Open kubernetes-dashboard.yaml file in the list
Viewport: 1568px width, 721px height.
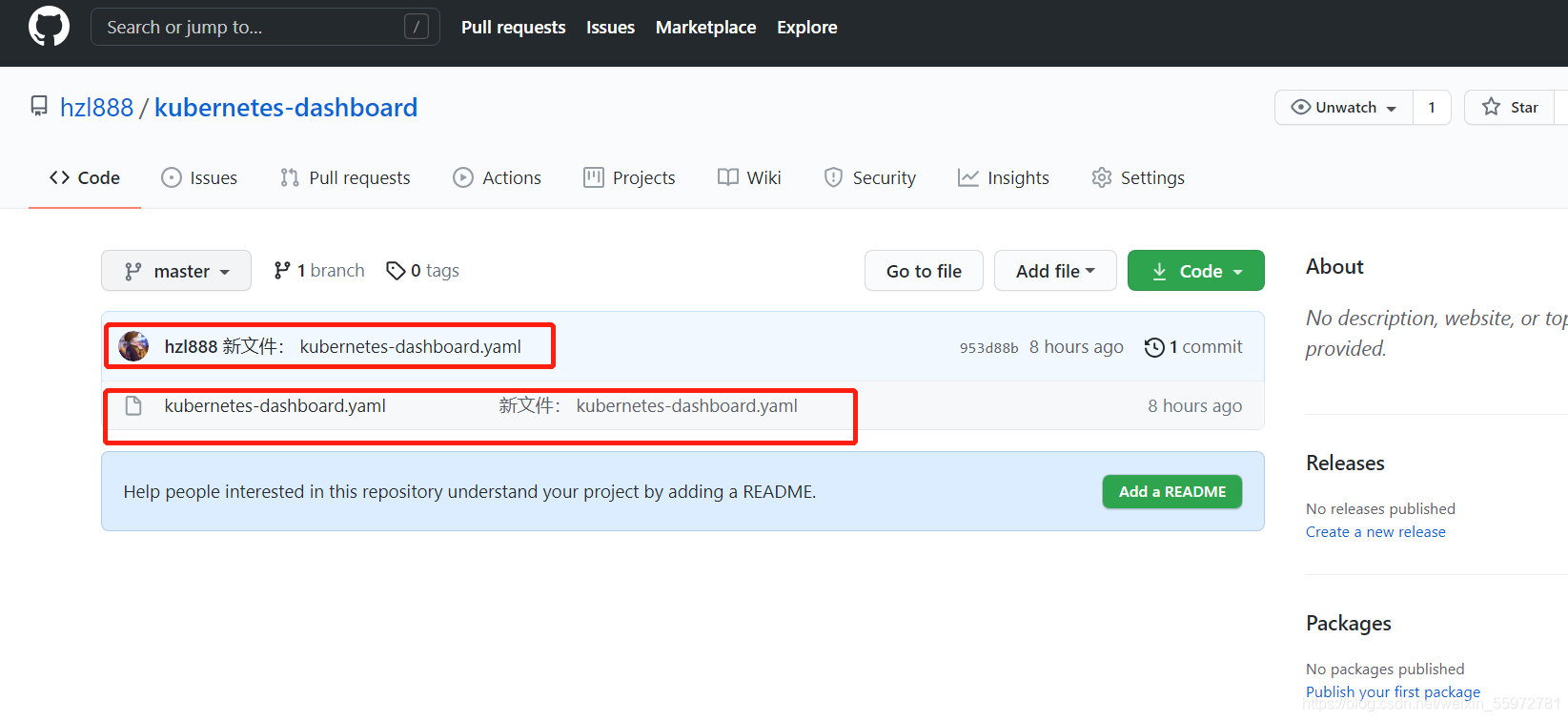275,405
